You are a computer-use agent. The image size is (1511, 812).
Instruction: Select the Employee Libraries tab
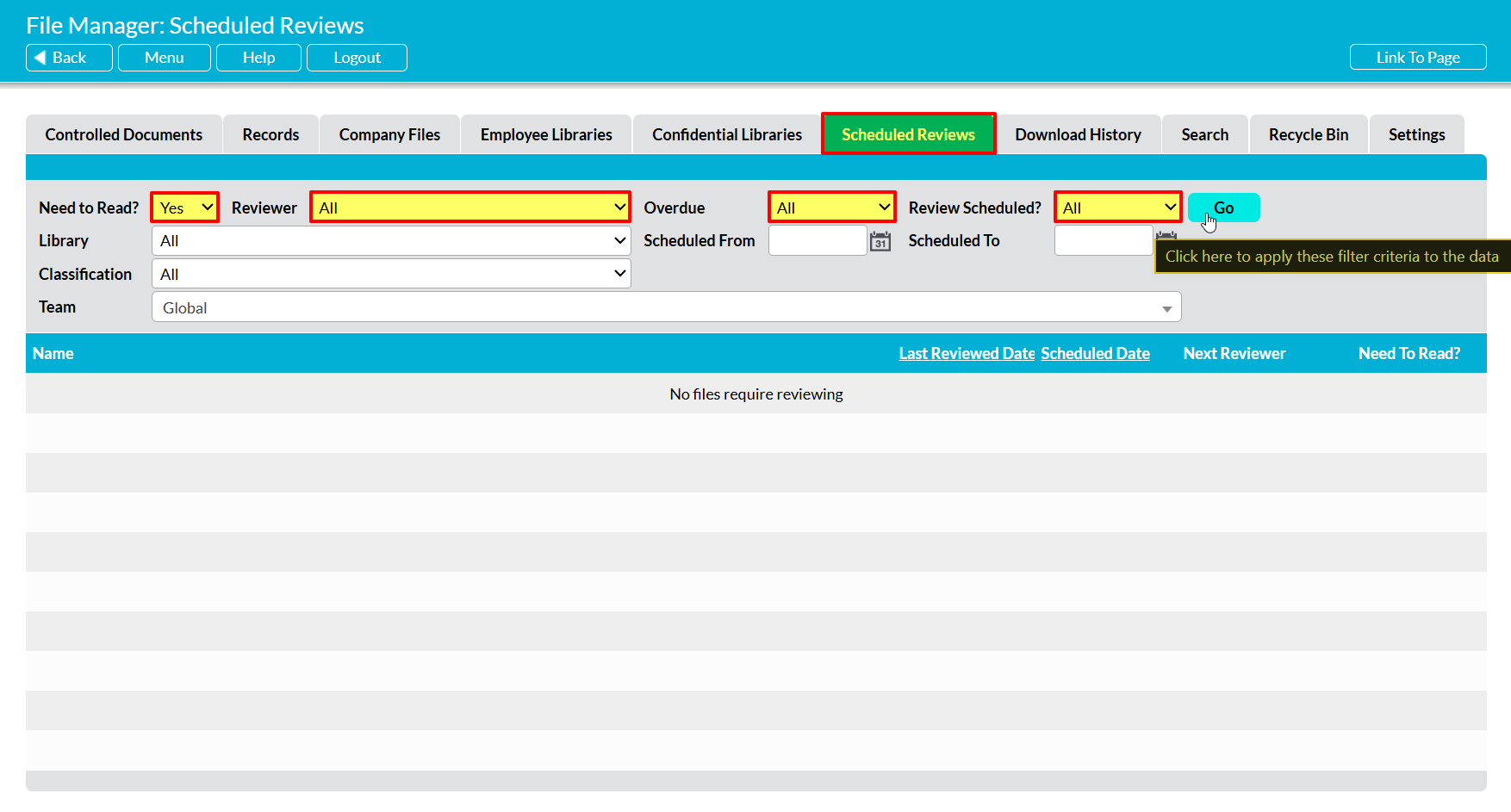coord(546,135)
